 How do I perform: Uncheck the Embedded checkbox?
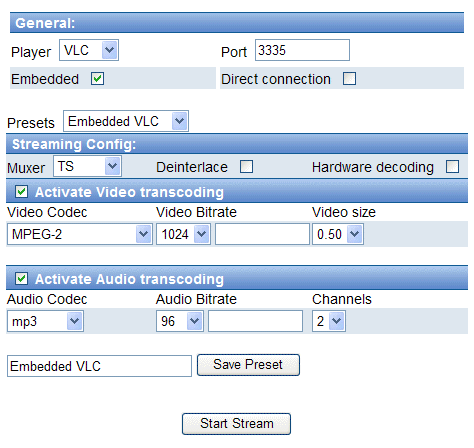pyautogui.click(x=97, y=79)
